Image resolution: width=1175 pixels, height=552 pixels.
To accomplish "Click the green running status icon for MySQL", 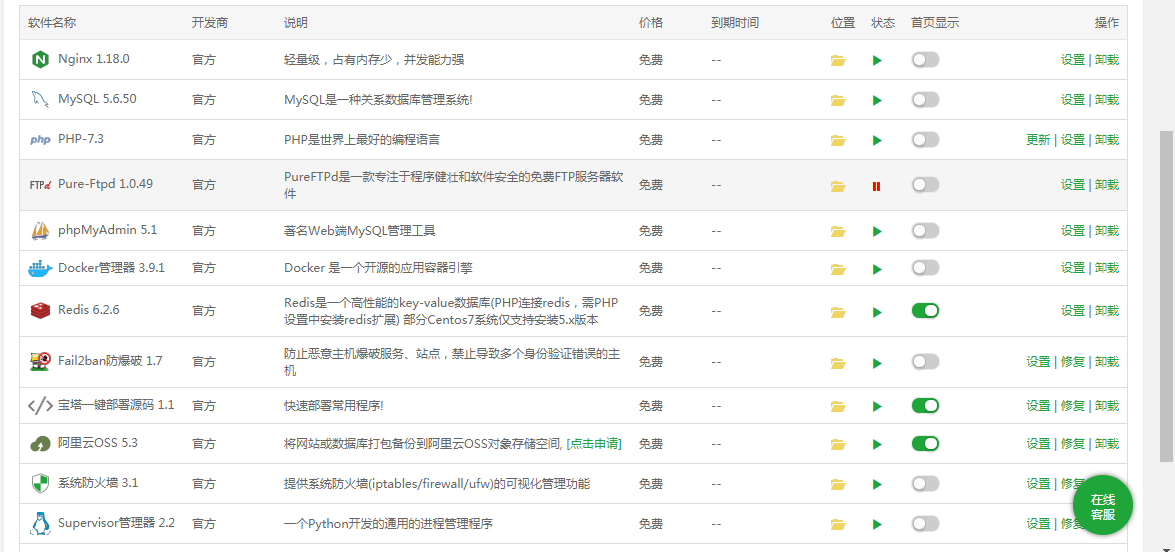I will pyautogui.click(x=877, y=100).
